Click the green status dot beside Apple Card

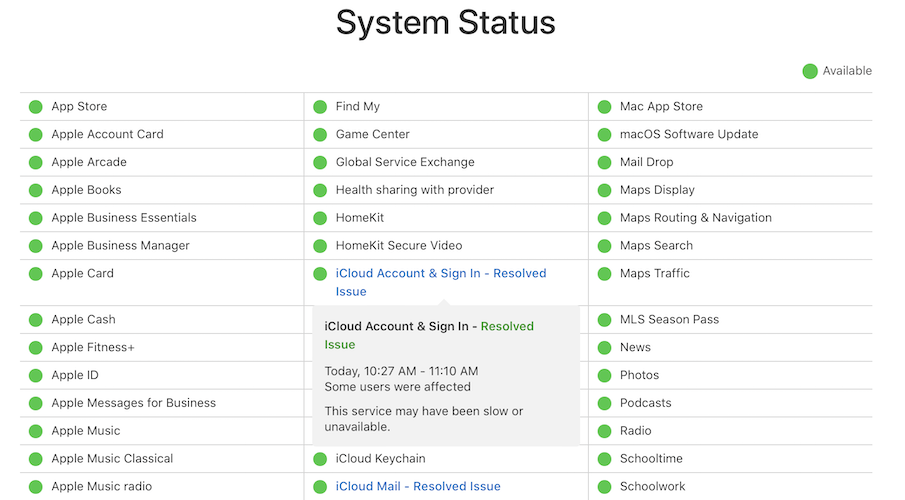coord(36,274)
